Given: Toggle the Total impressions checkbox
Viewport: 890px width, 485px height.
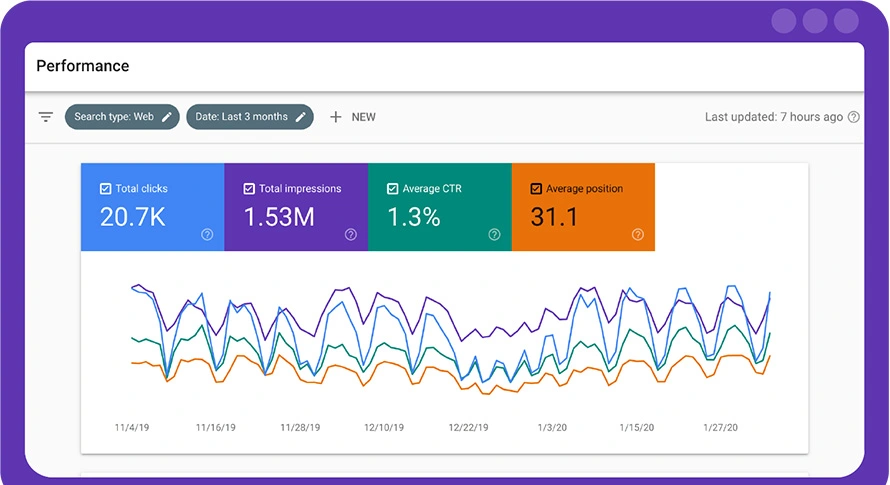Looking at the screenshot, I should pyautogui.click(x=249, y=188).
